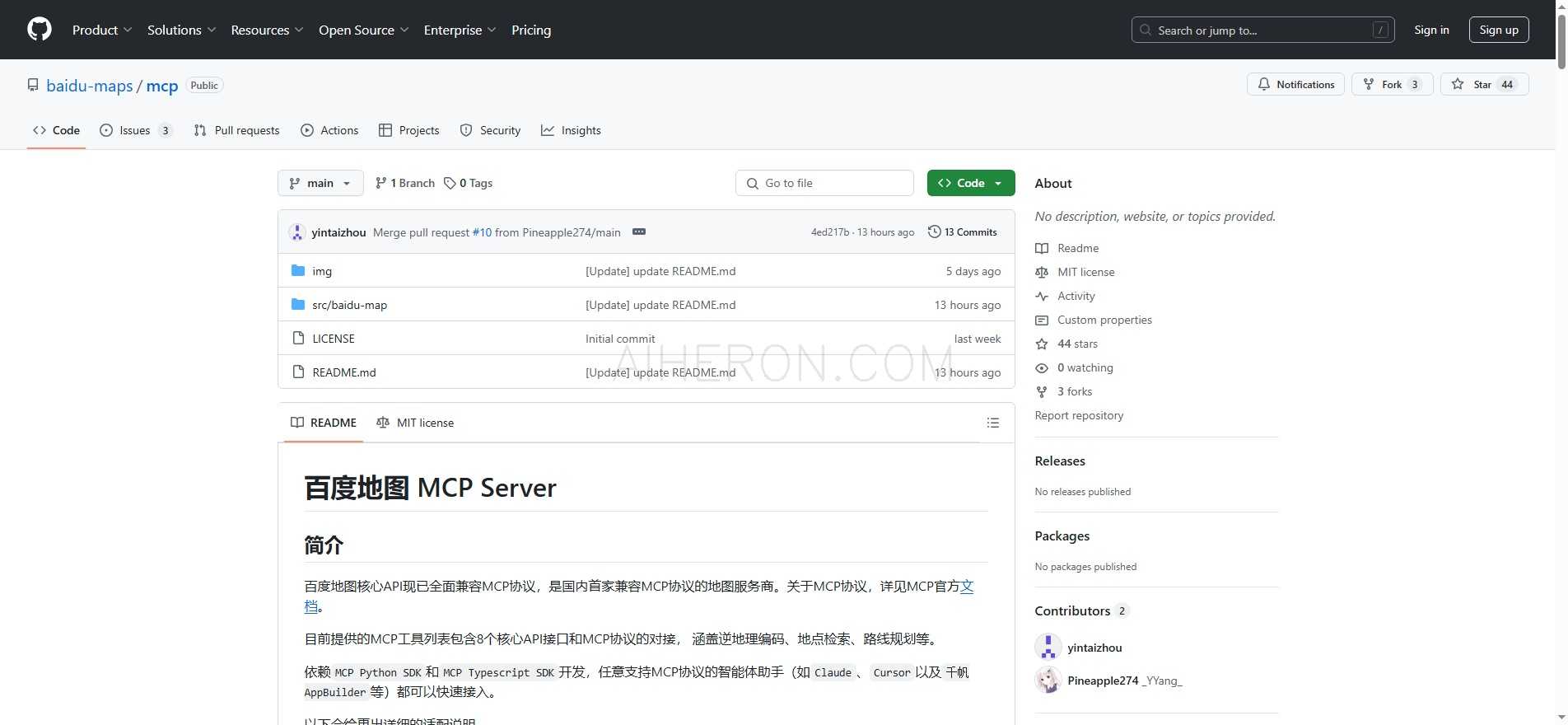View the 13 Commits history
The image size is (1568, 725).
point(962,232)
